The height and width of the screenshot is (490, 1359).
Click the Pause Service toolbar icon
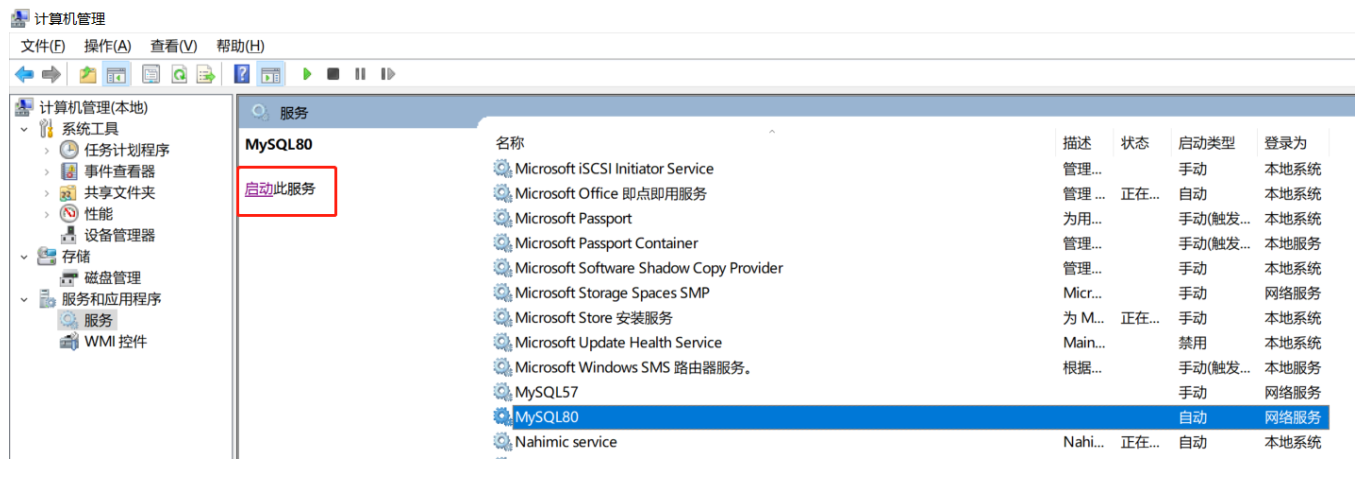360,74
